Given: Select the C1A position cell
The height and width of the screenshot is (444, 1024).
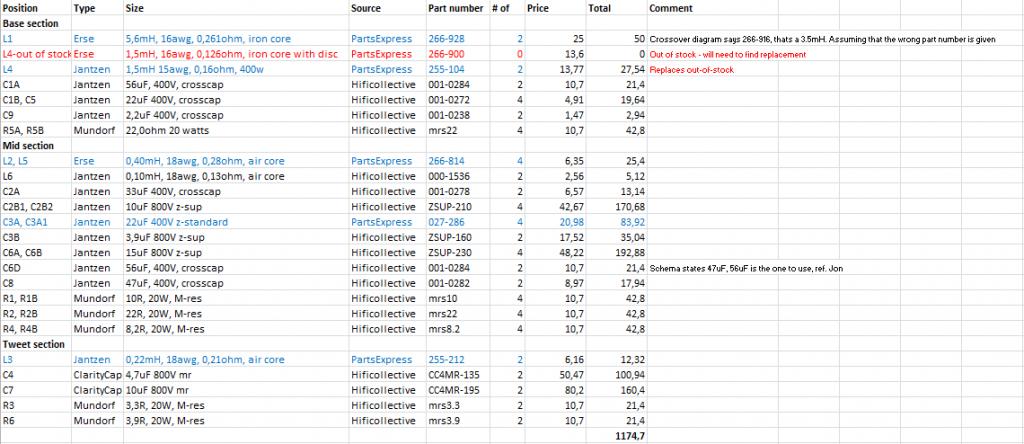Looking at the screenshot, I should (x=36, y=85).
